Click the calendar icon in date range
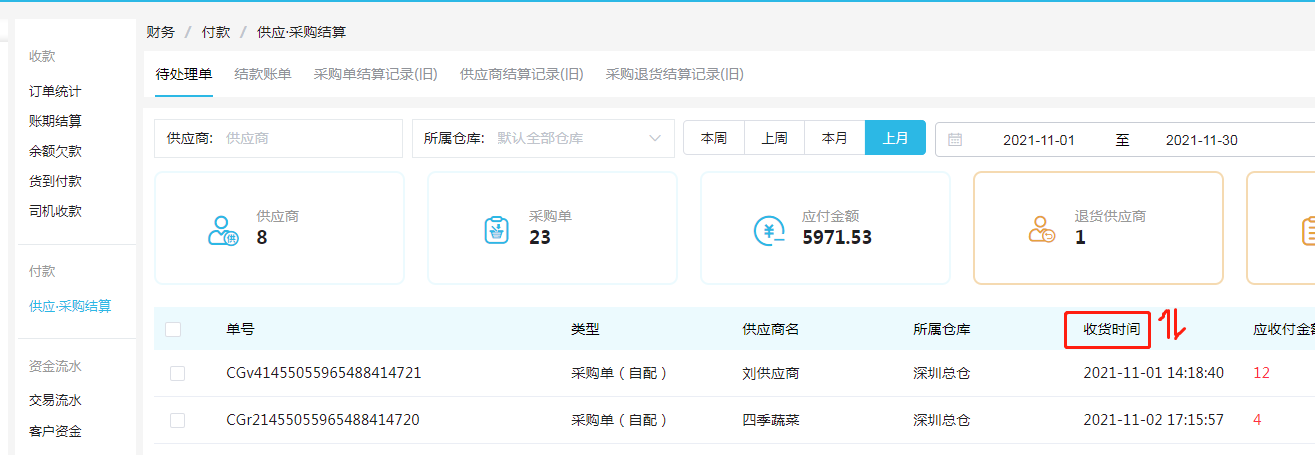1315x455 pixels. click(x=955, y=140)
